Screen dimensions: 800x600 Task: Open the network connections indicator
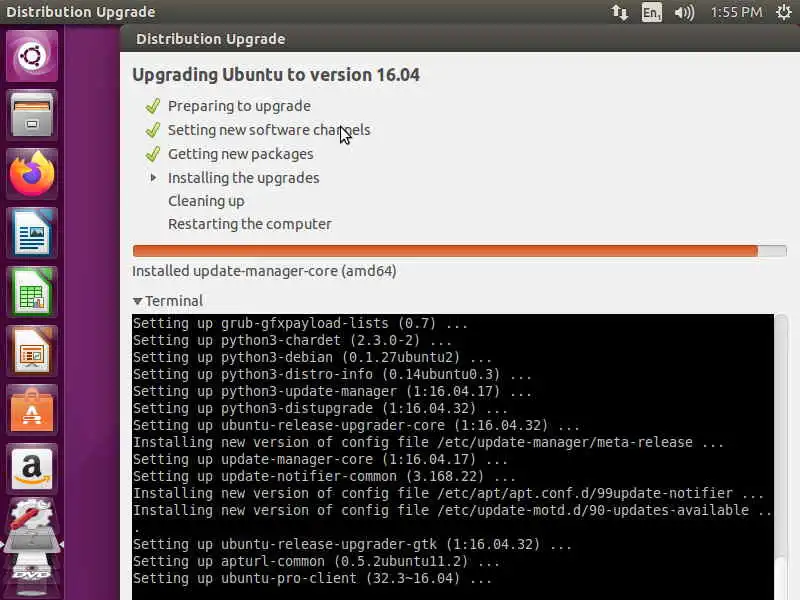click(x=619, y=12)
